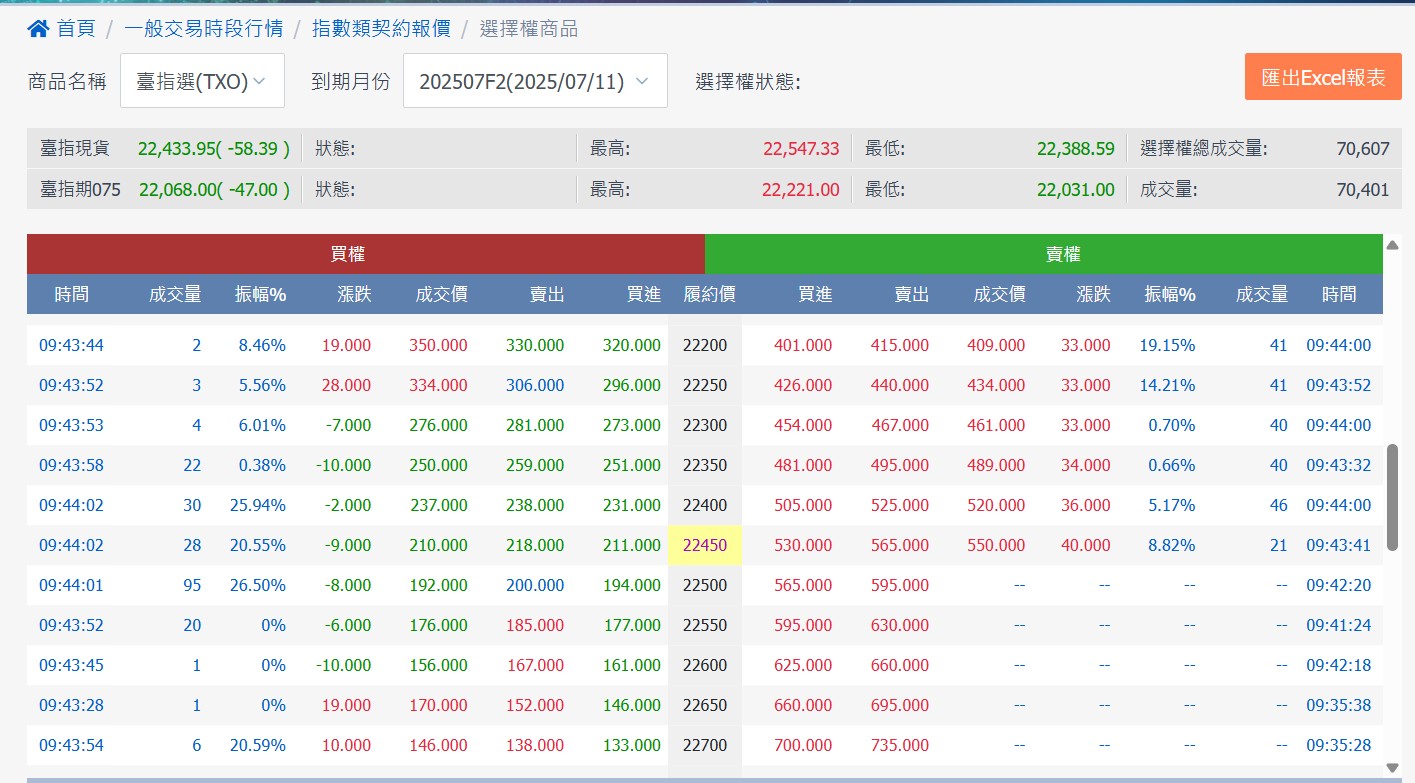This screenshot has width=1415, height=783.
Task: Click the put-side 振幅% column header
Action: click(x=1170, y=294)
